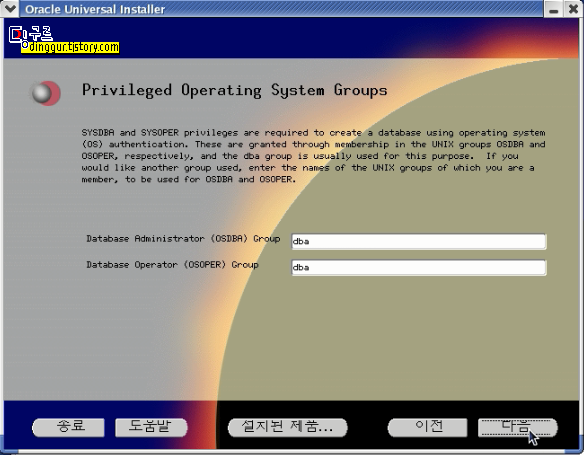Go back with the 이전 (Previous) button
This screenshot has height=455, width=584.
[427, 427]
